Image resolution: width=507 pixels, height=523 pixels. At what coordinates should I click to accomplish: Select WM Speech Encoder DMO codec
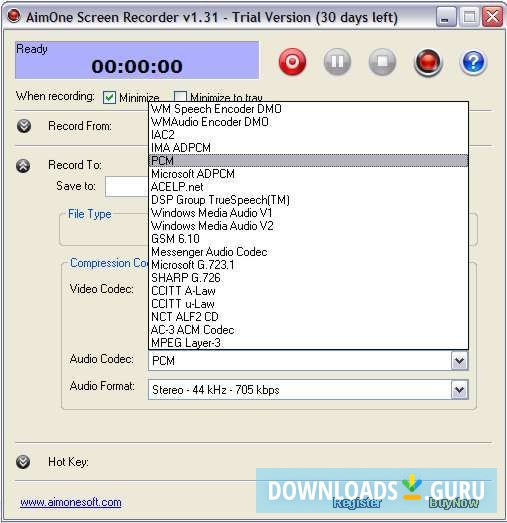pos(309,109)
